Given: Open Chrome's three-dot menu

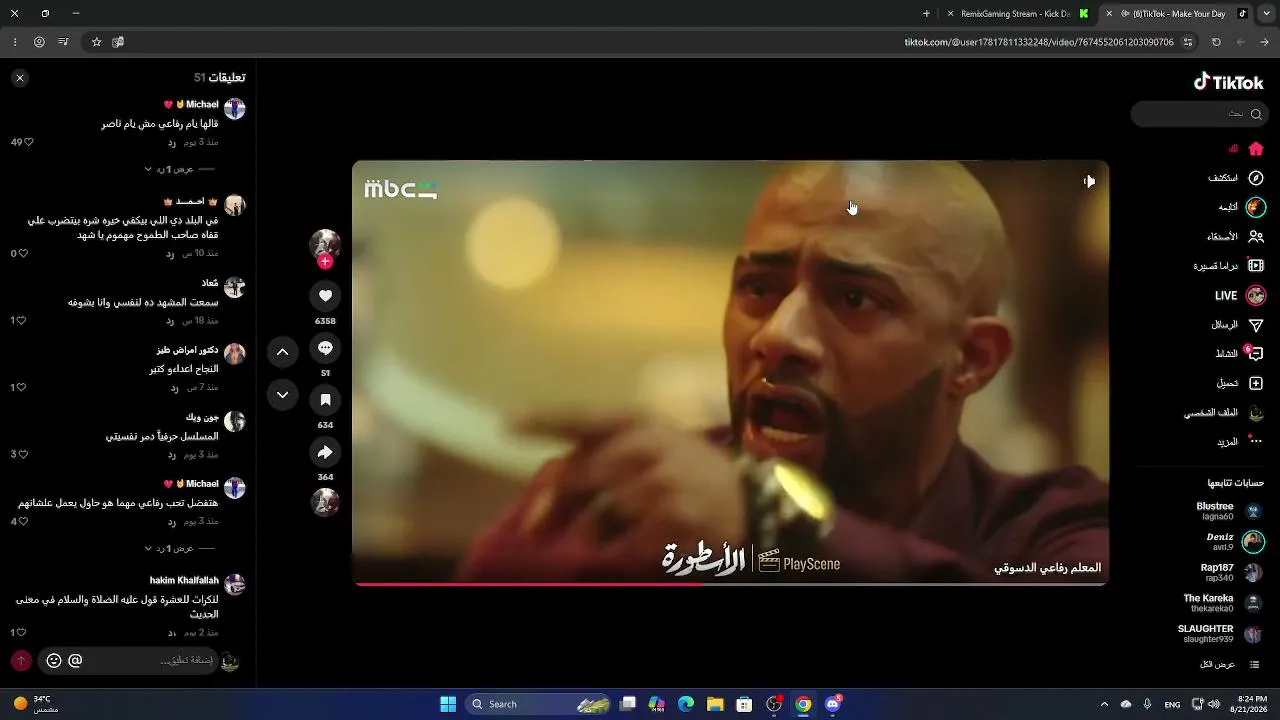Looking at the screenshot, I should pyautogui.click(x=15, y=42).
